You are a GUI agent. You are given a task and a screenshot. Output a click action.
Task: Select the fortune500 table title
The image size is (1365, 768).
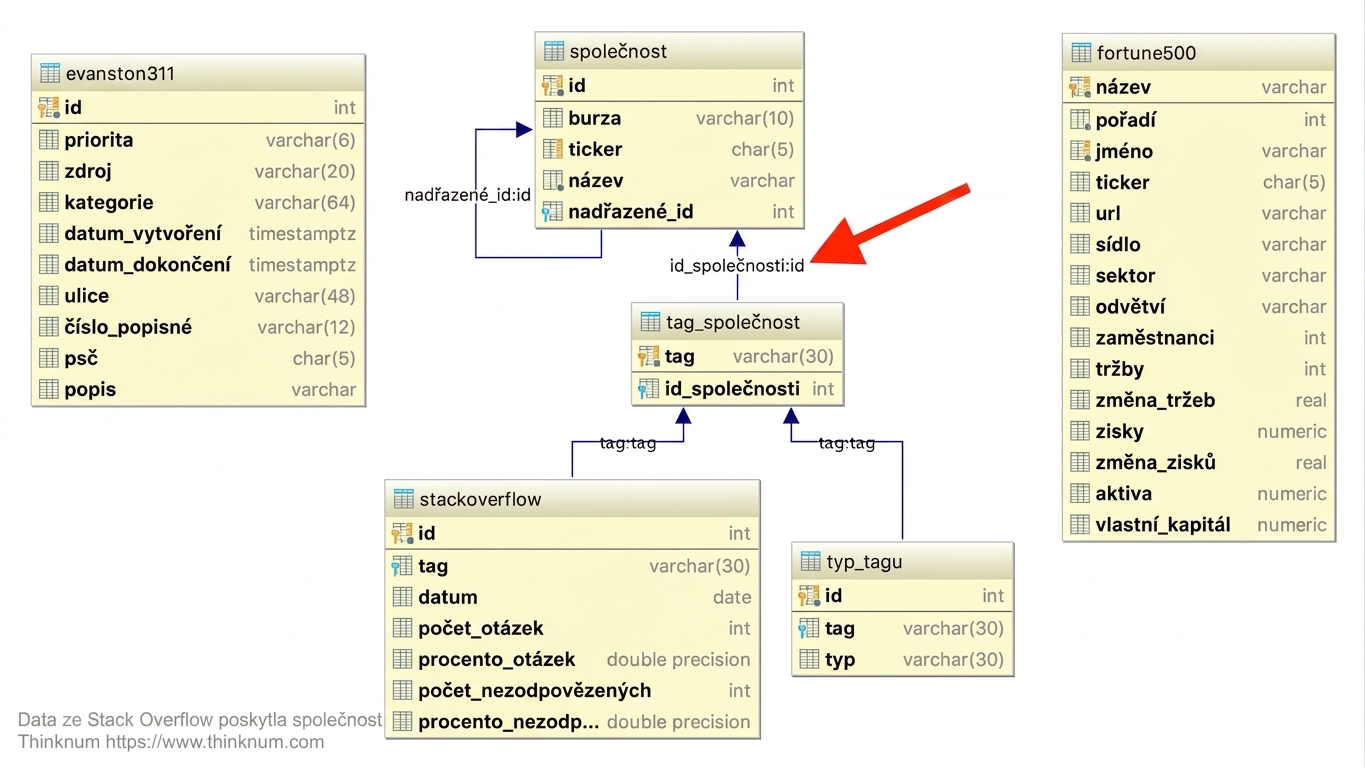coord(1146,52)
